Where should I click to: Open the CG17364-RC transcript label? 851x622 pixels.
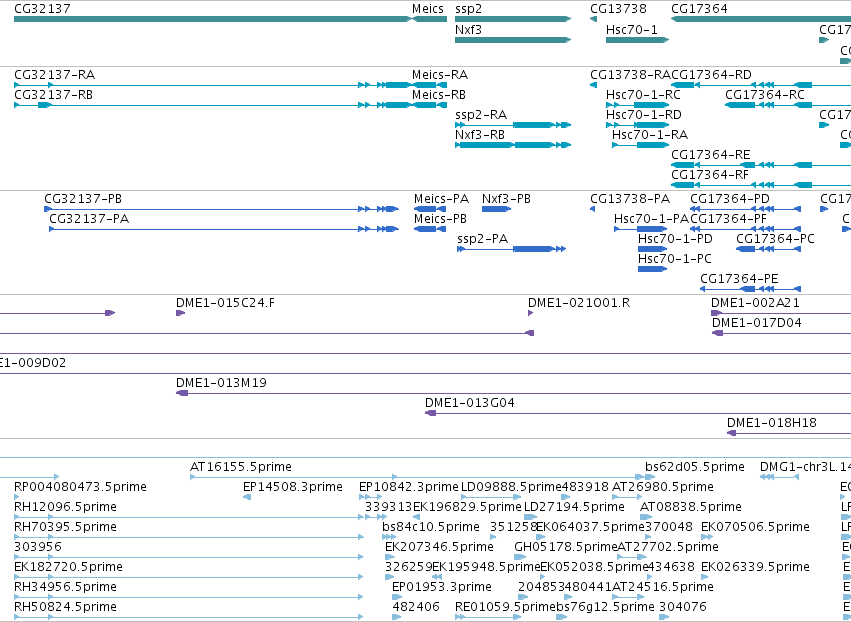(x=765, y=94)
